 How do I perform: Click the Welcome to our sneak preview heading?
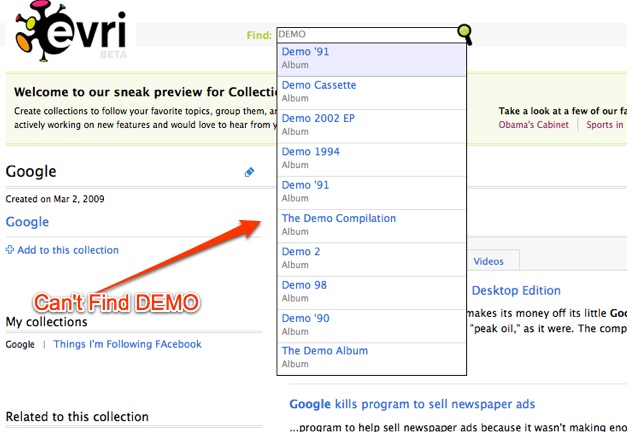[145, 92]
